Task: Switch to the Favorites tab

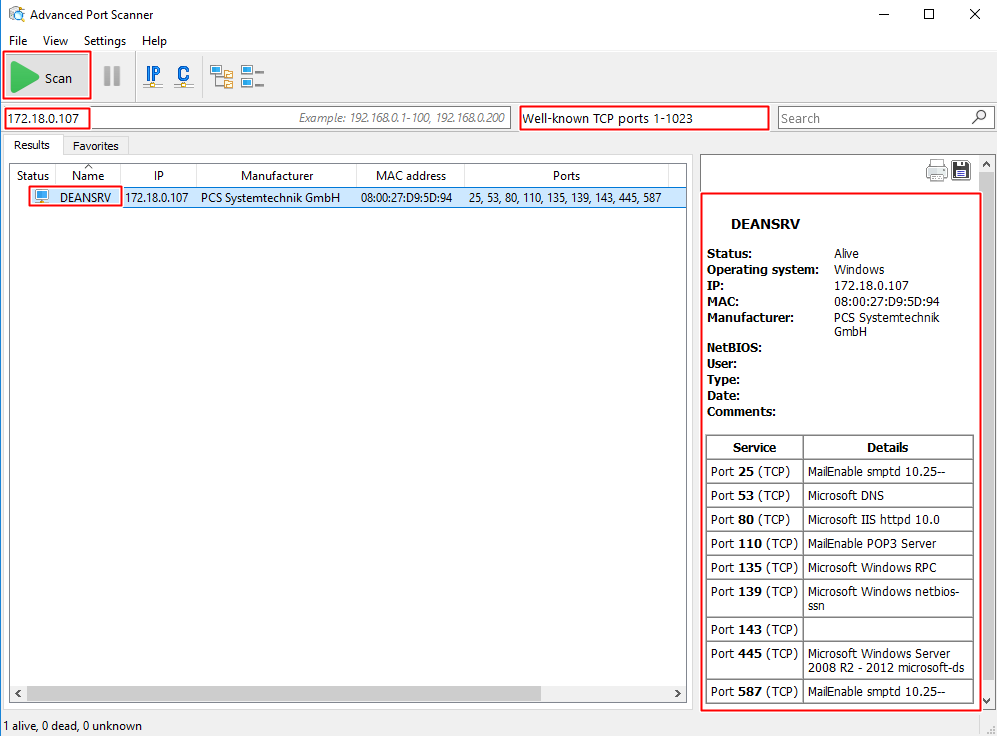Action: point(95,146)
